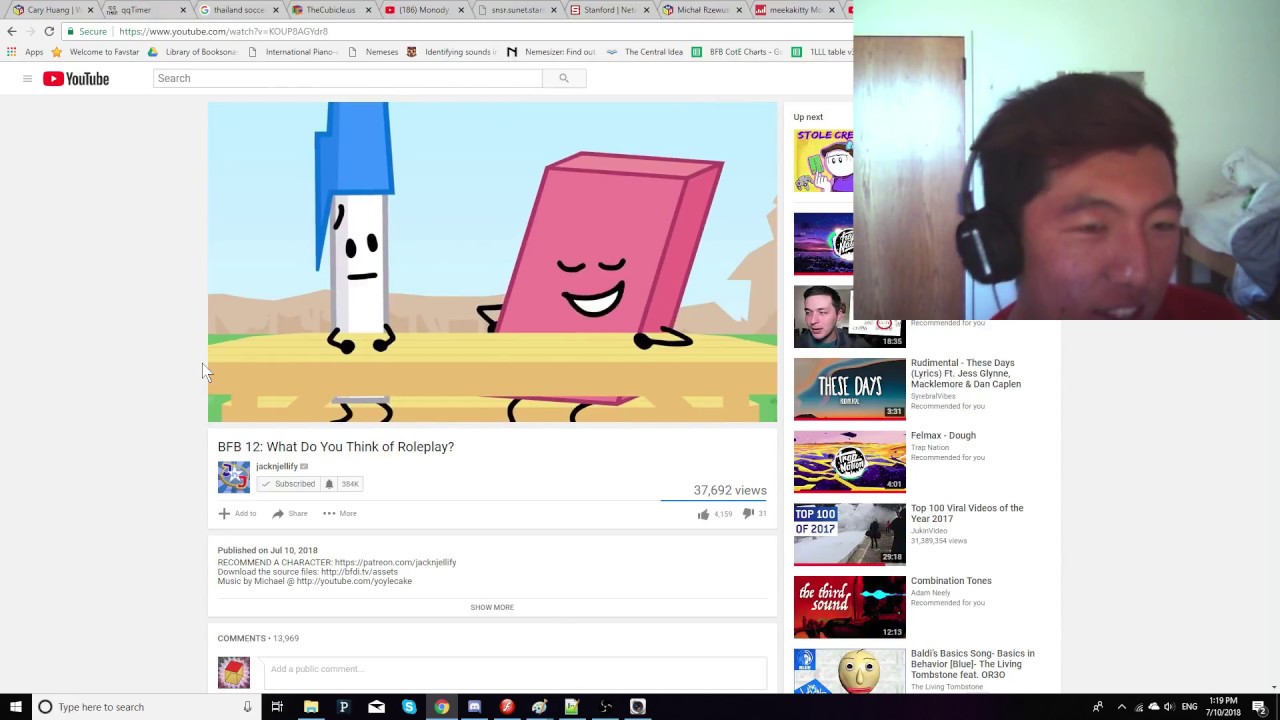Viewport: 1280px width, 720px height.
Task: Click the BFB 12 video player
Action: (492, 262)
